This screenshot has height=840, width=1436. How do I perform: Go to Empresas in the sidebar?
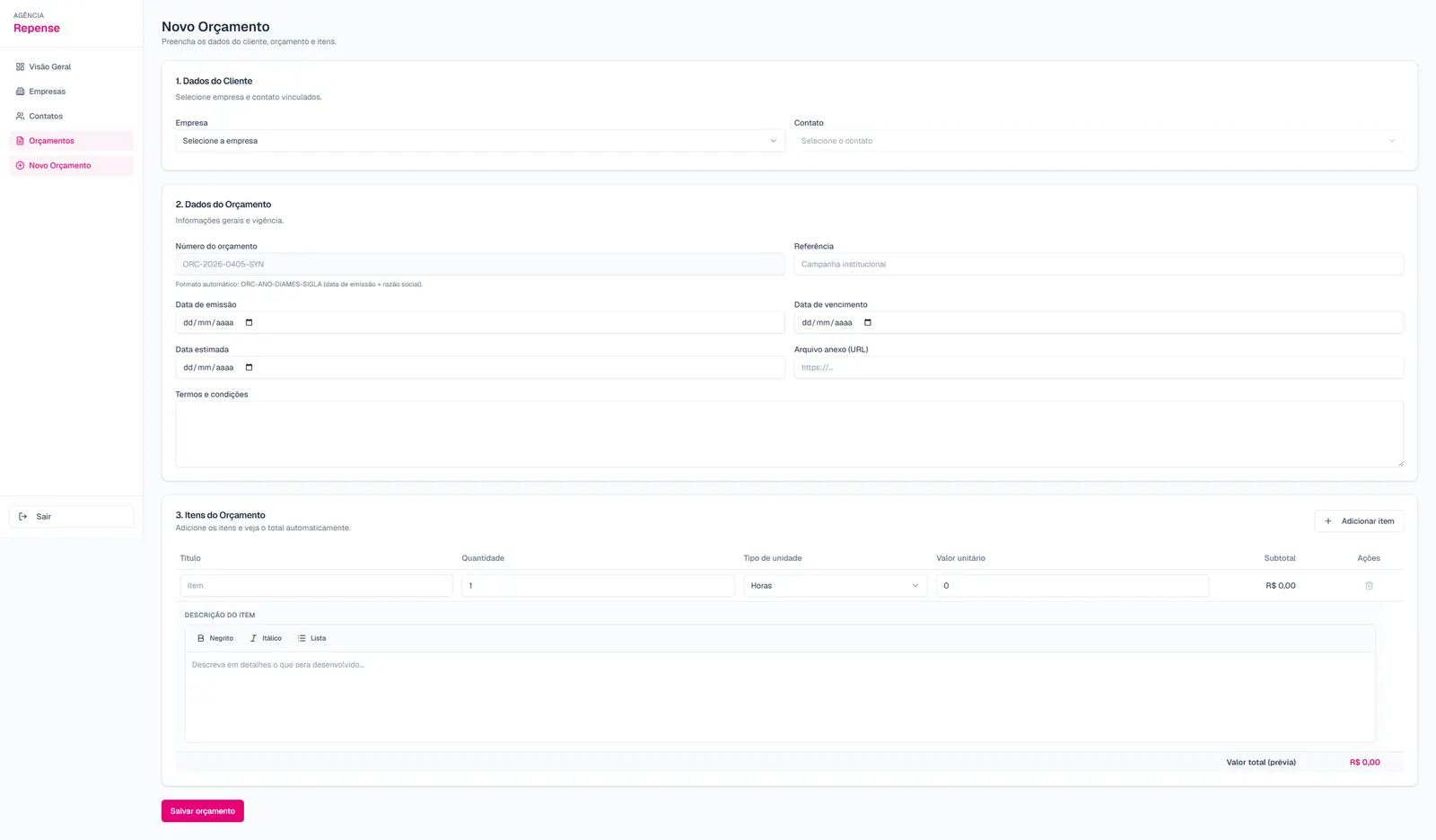[71, 92]
